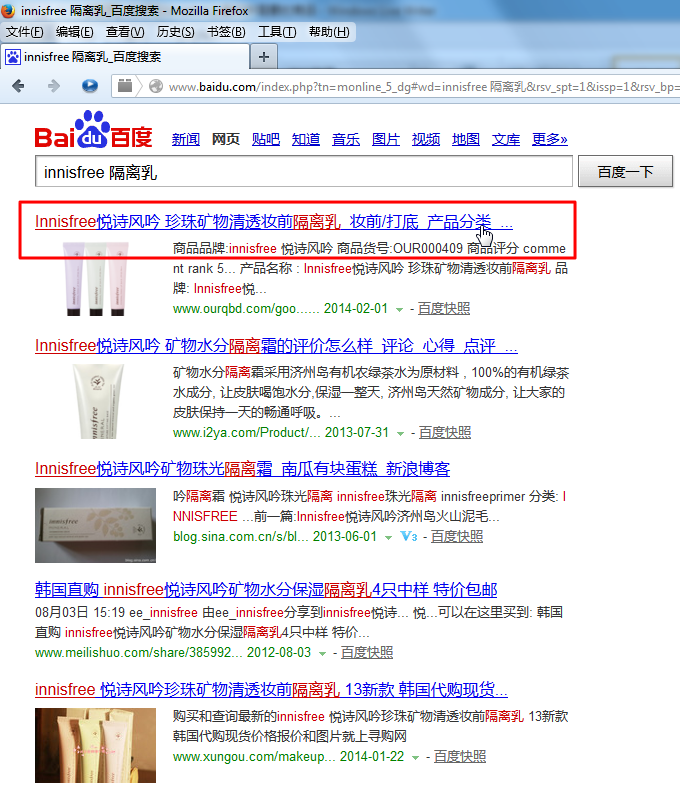Click the site identity icon in address bar
Viewport: 680px width, 794px height.
click(x=125, y=86)
